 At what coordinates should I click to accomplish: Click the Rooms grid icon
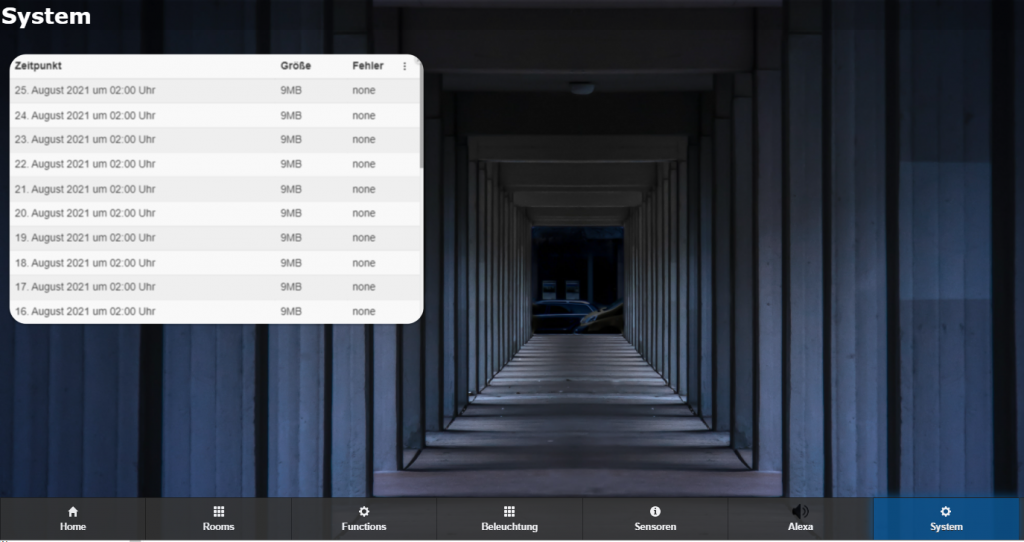point(218,511)
